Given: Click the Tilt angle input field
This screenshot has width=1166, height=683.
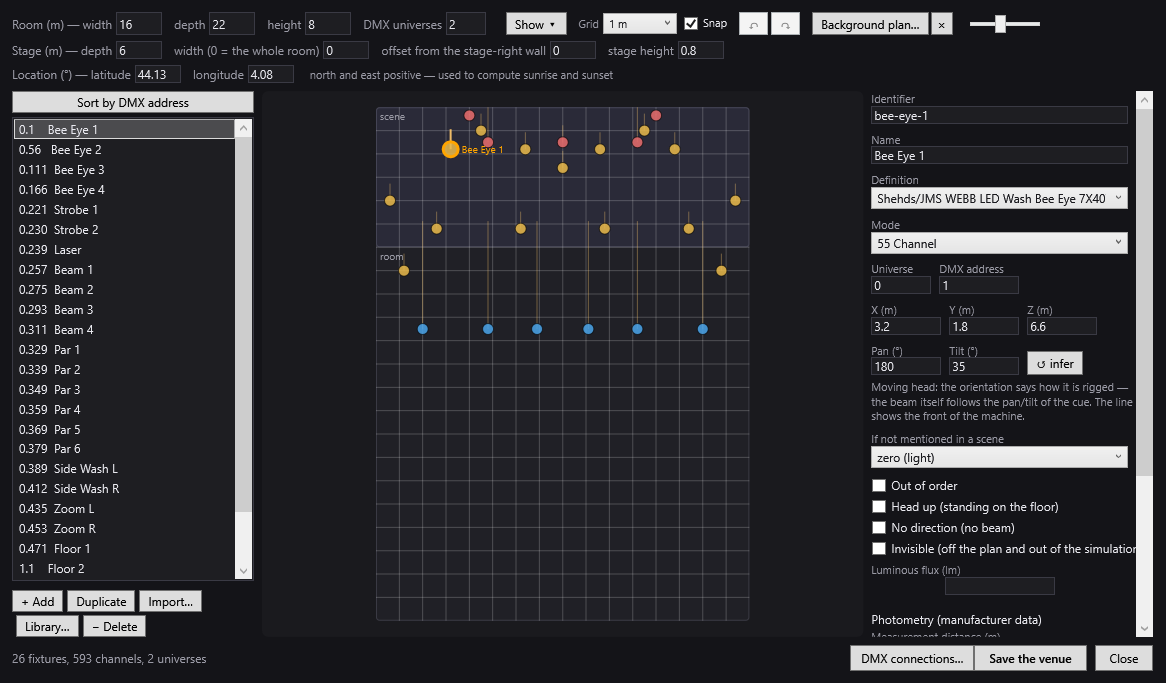Looking at the screenshot, I should coord(983,366).
